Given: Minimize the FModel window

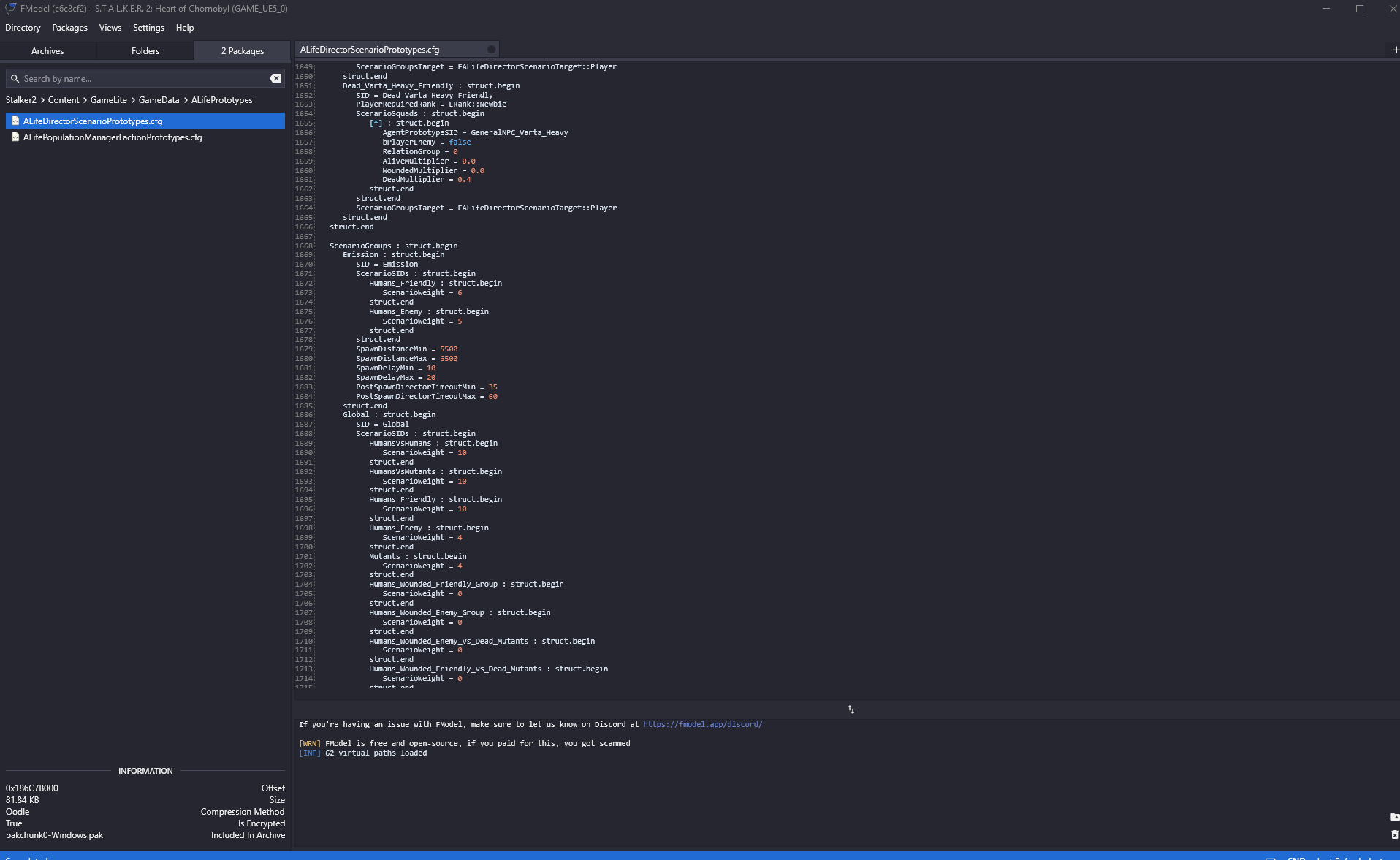Looking at the screenshot, I should tap(1326, 9).
